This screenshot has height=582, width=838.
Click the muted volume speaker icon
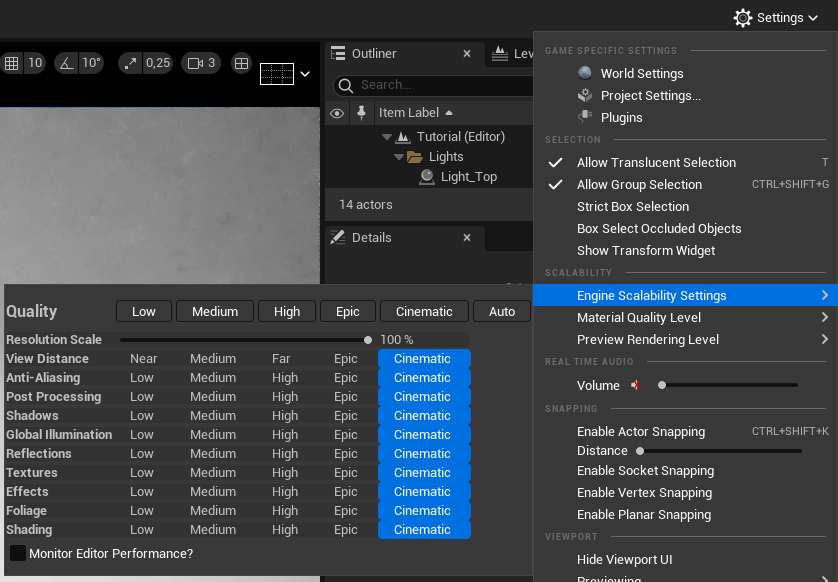pyautogui.click(x=635, y=385)
